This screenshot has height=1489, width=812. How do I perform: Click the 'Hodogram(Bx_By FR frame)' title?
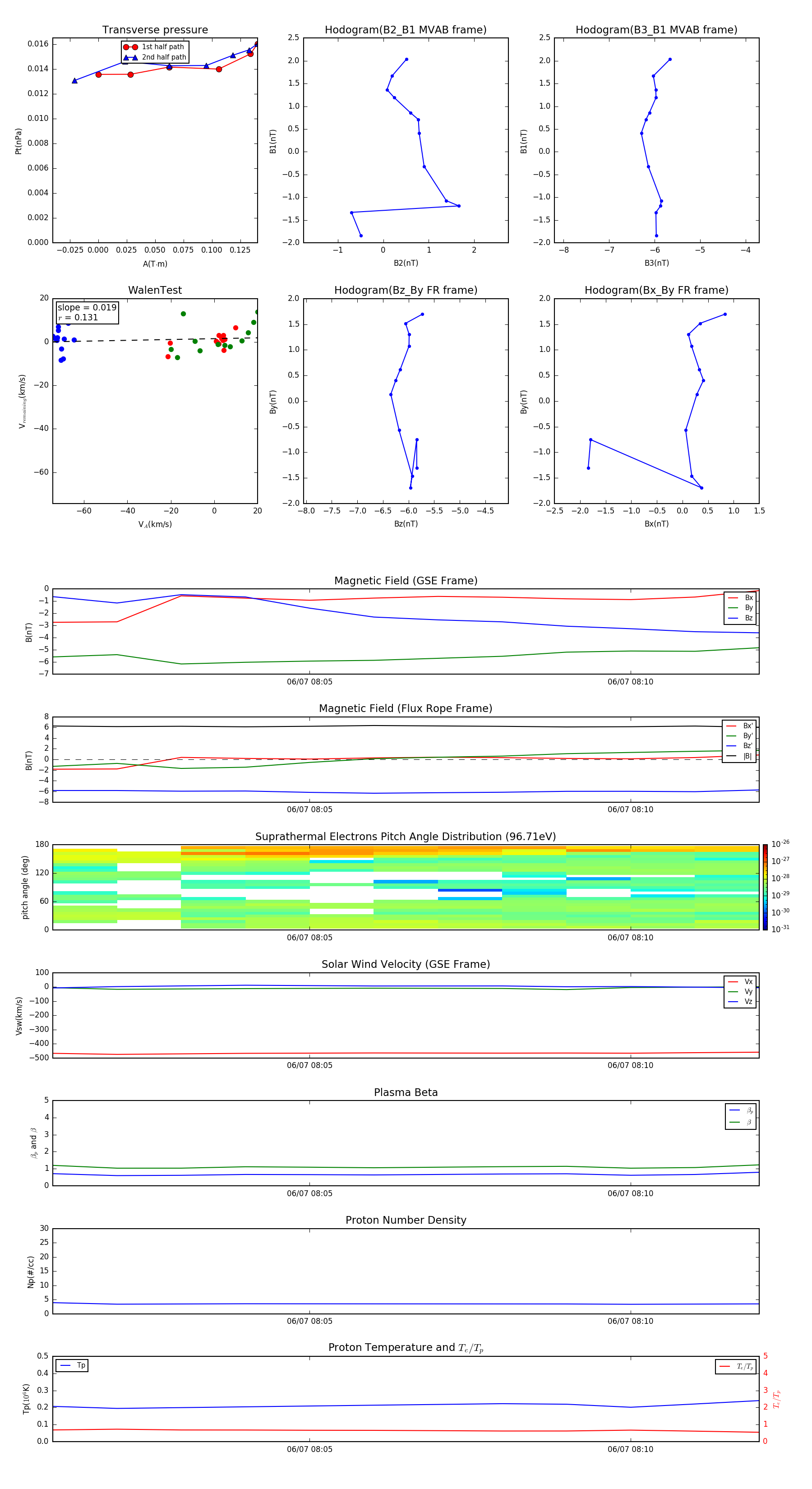[656, 290]
